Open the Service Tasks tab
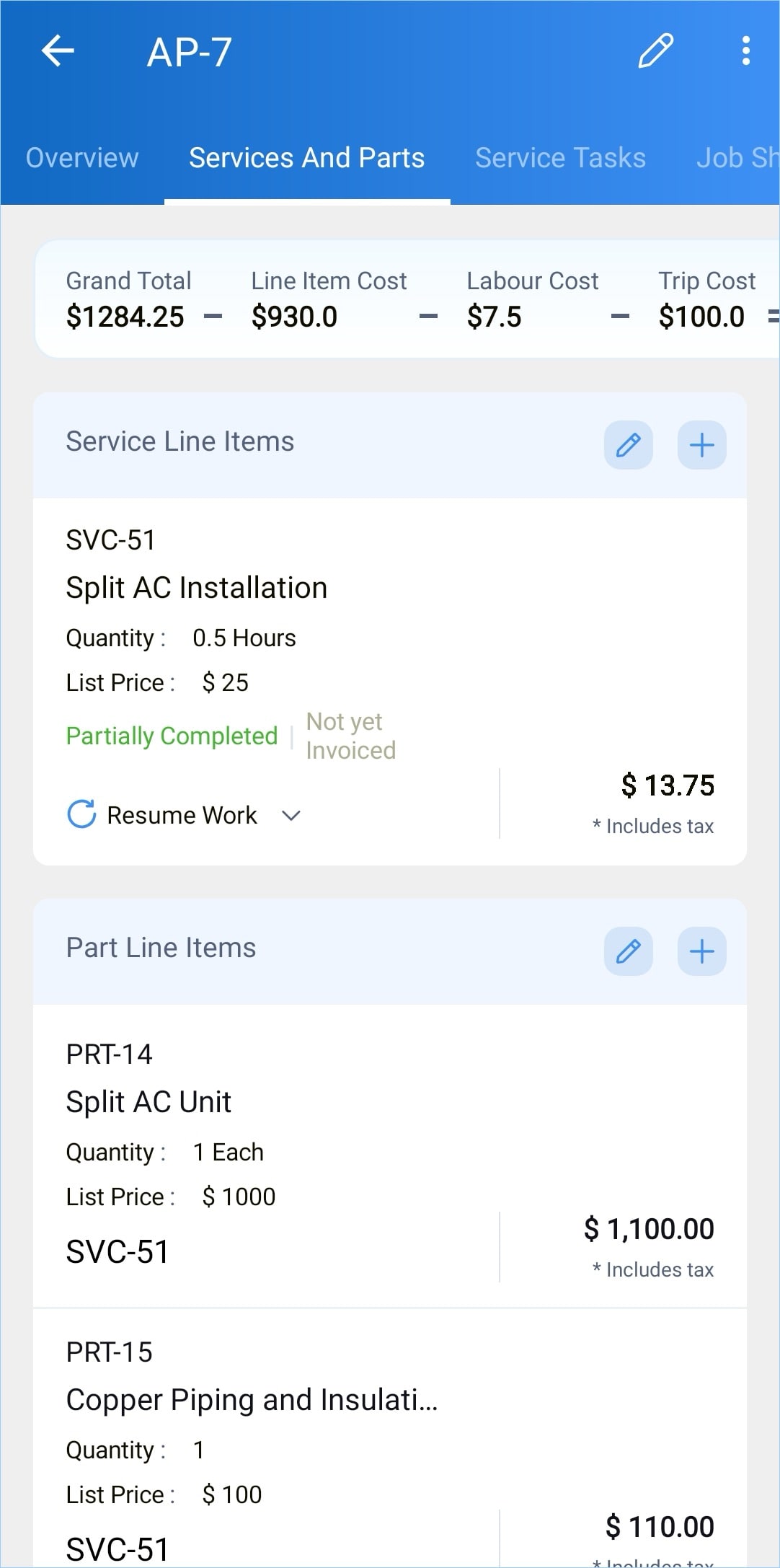Image resolution: width=780 pixels, height=1568 pixels. point(560,158)
